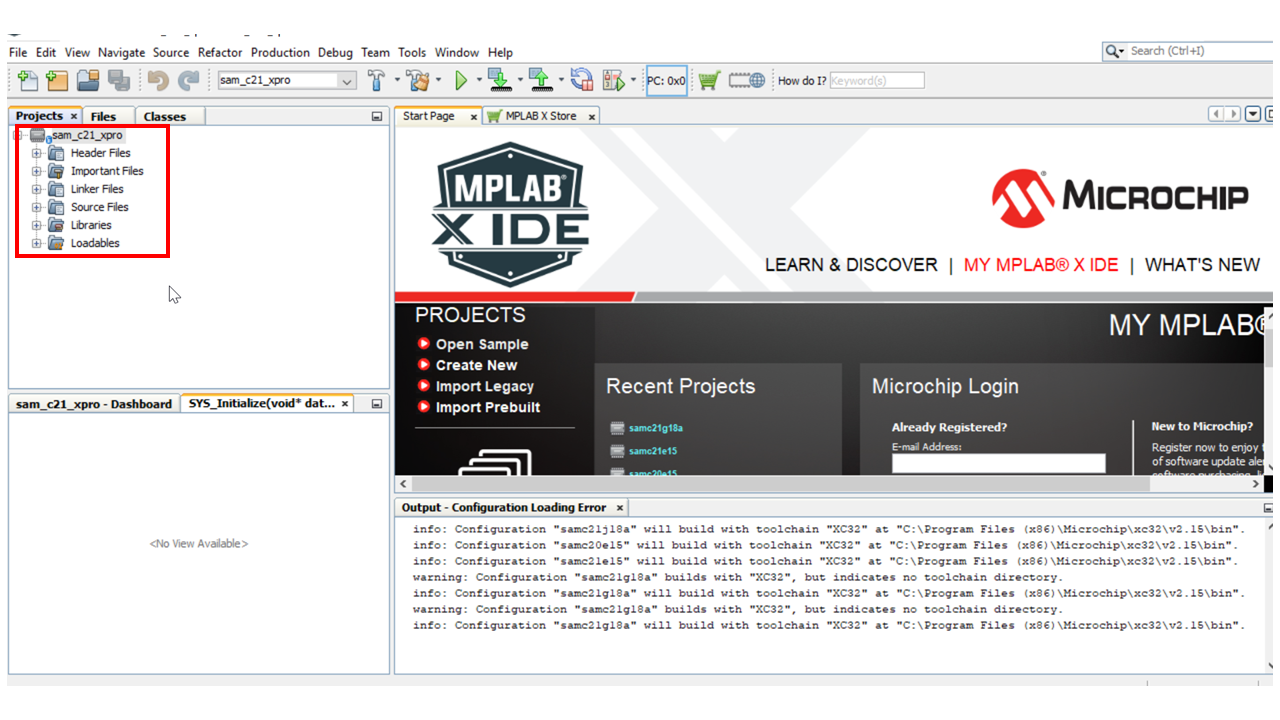Open recent project samc21g18a
This screenshot has height=720, width=1280.
(655, 428)
